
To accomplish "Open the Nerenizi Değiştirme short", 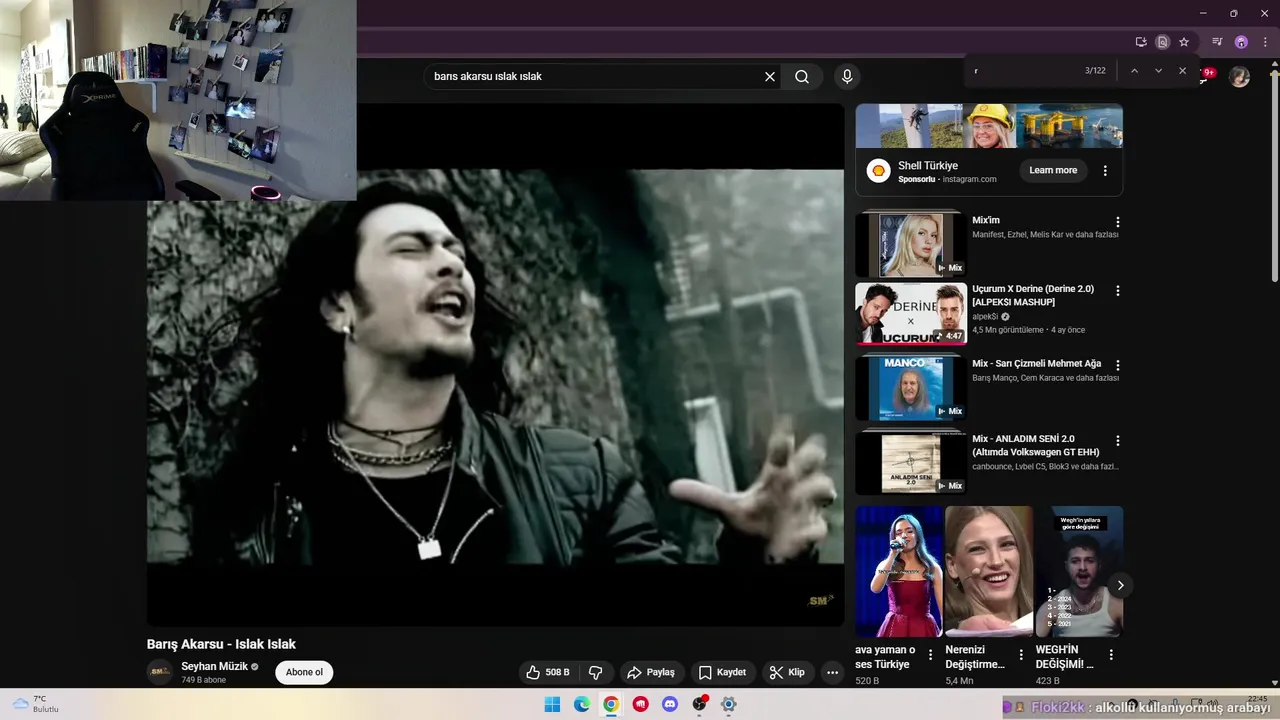I will tap(989, 571).
